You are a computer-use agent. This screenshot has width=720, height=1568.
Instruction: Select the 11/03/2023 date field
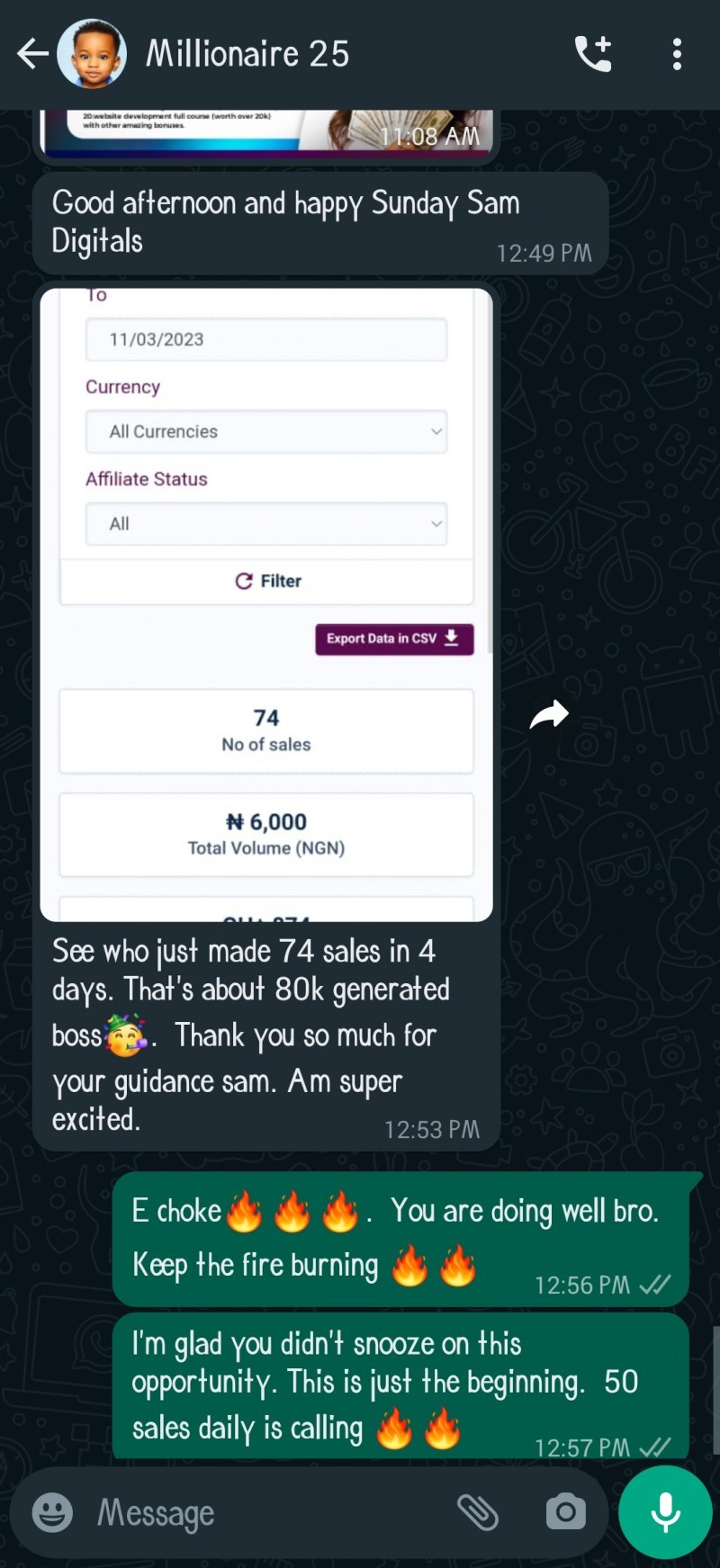pos(266,339)
